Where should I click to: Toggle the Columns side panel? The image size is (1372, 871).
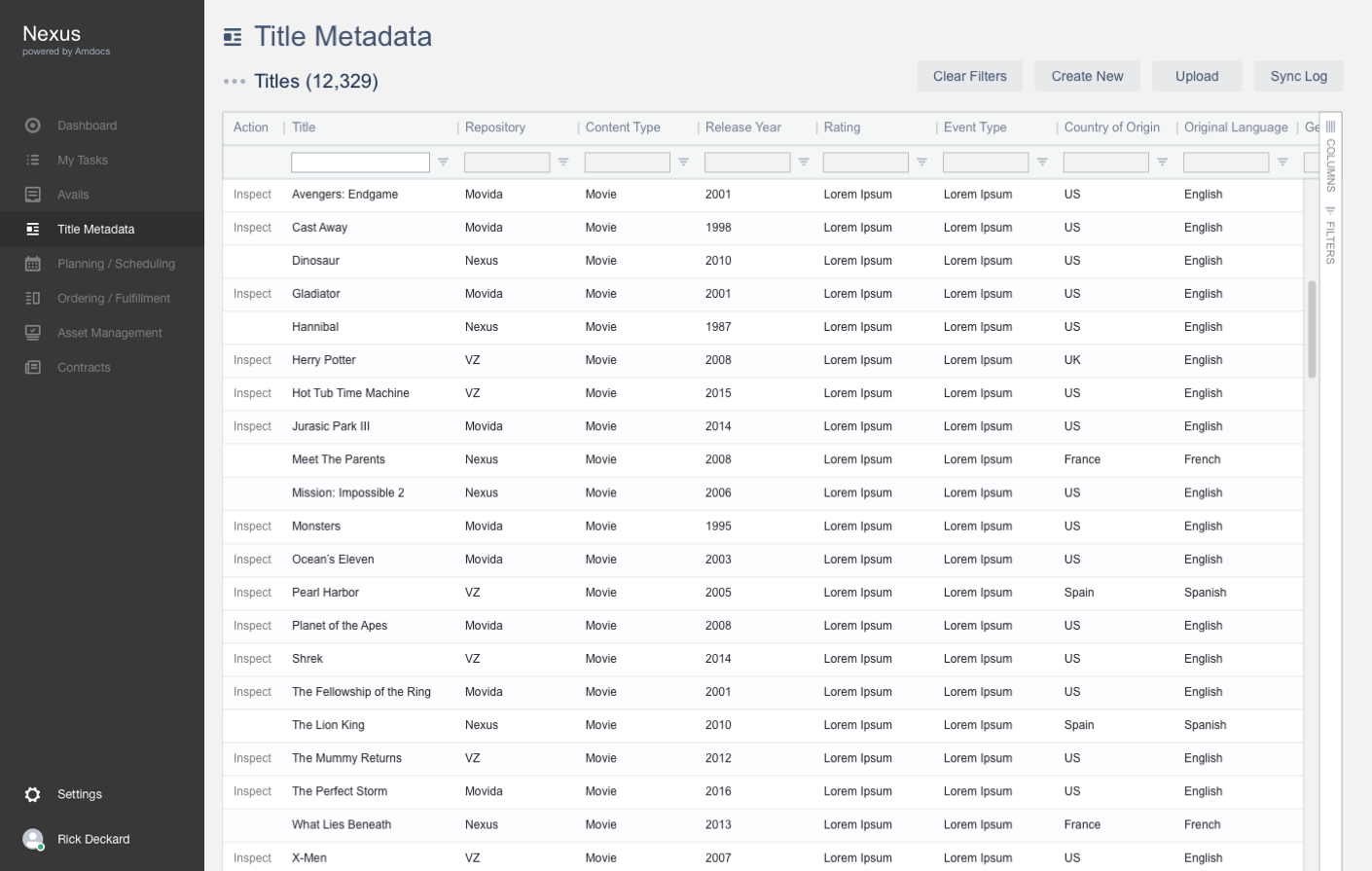coord(1330,158)
